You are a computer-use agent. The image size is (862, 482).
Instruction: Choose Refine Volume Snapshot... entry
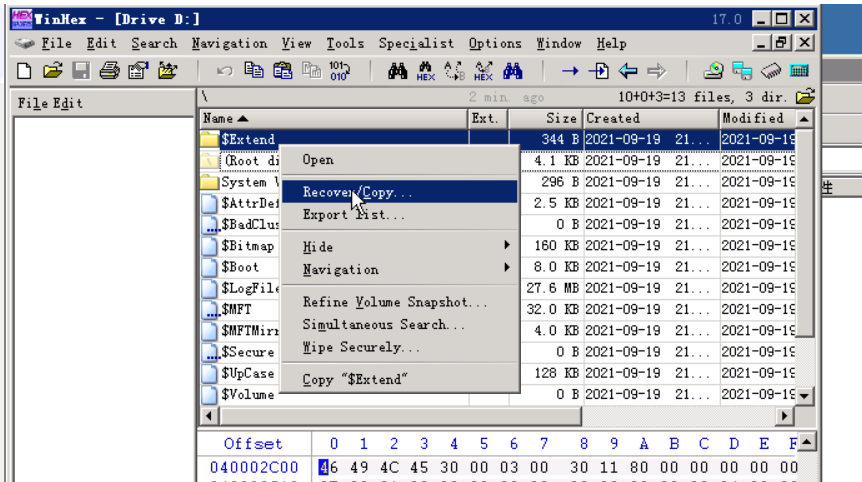coord(400,302)
